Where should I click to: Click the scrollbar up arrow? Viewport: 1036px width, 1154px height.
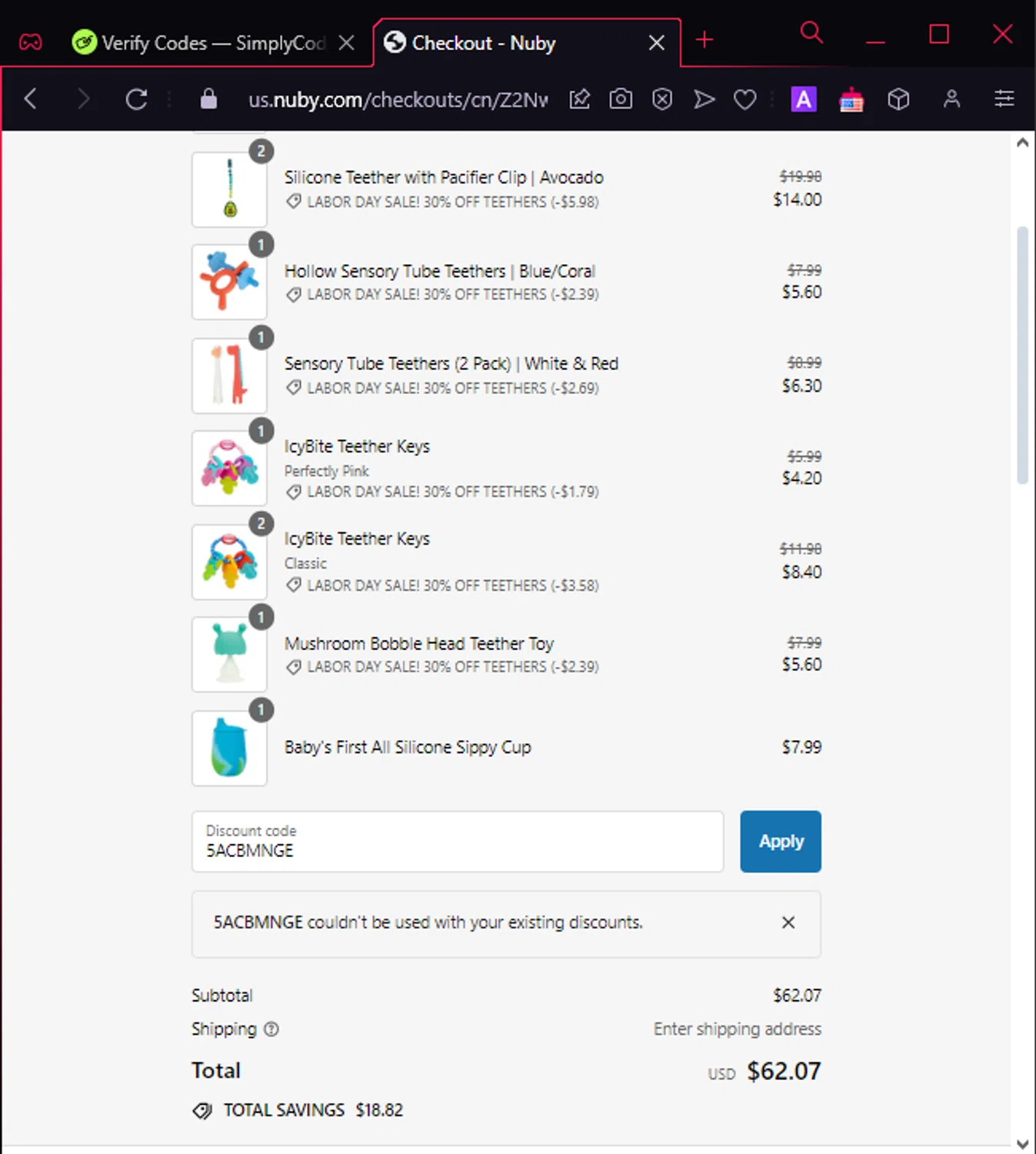[x=1022, y=142]
